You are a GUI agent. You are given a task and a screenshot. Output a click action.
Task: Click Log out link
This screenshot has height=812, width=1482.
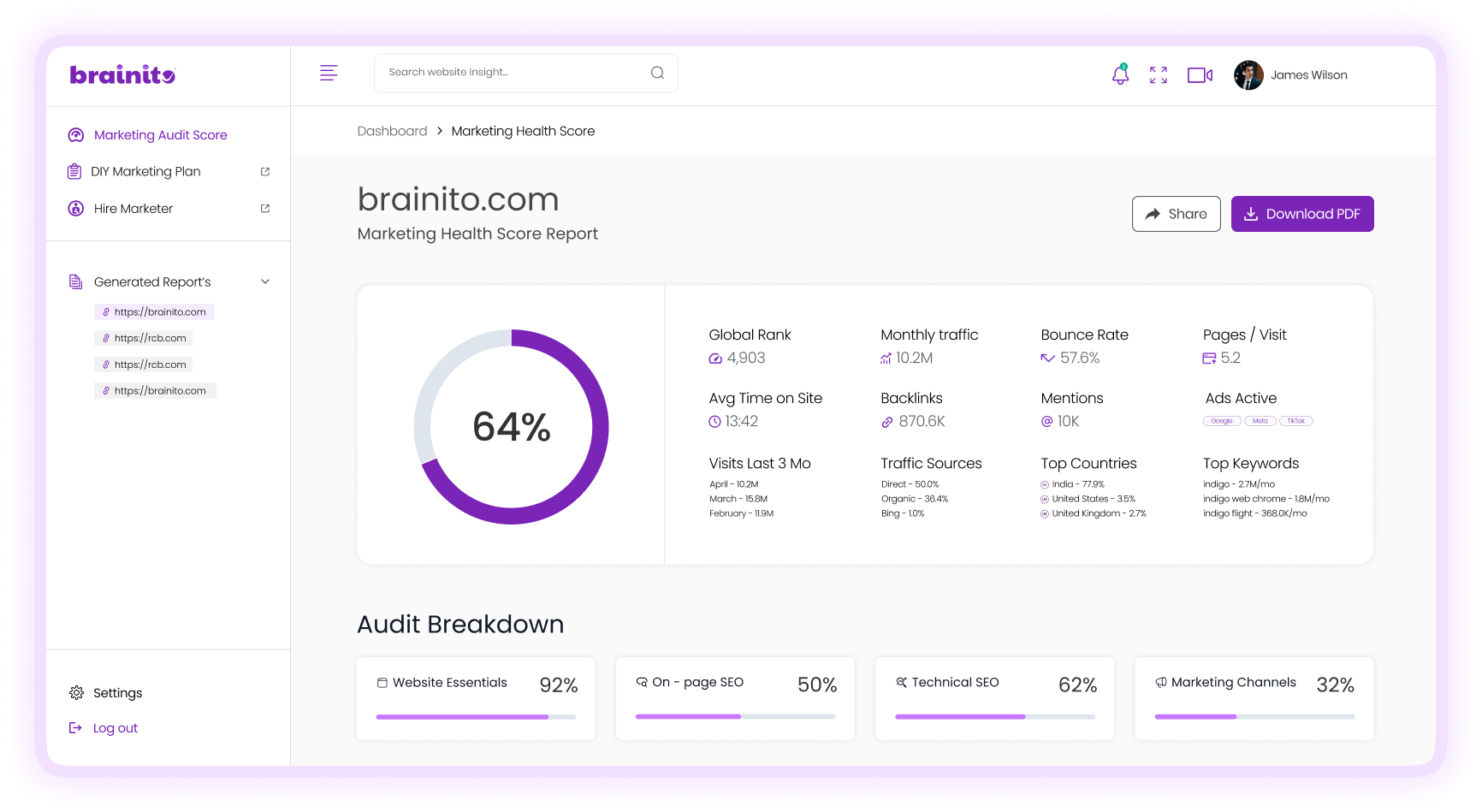point(116,728)
